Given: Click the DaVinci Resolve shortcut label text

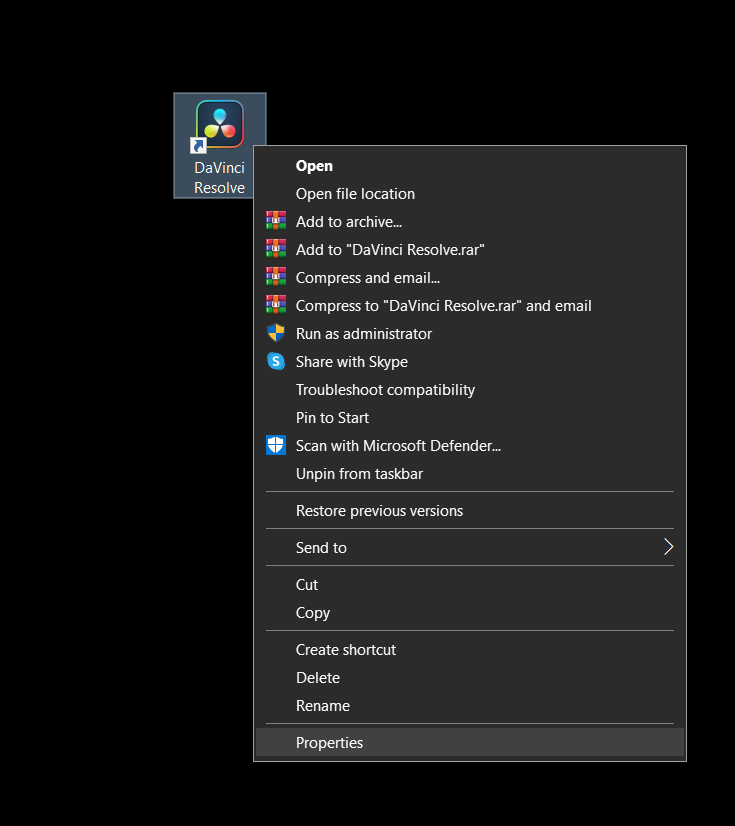Looking at the screenshot, I should point(219,178).
